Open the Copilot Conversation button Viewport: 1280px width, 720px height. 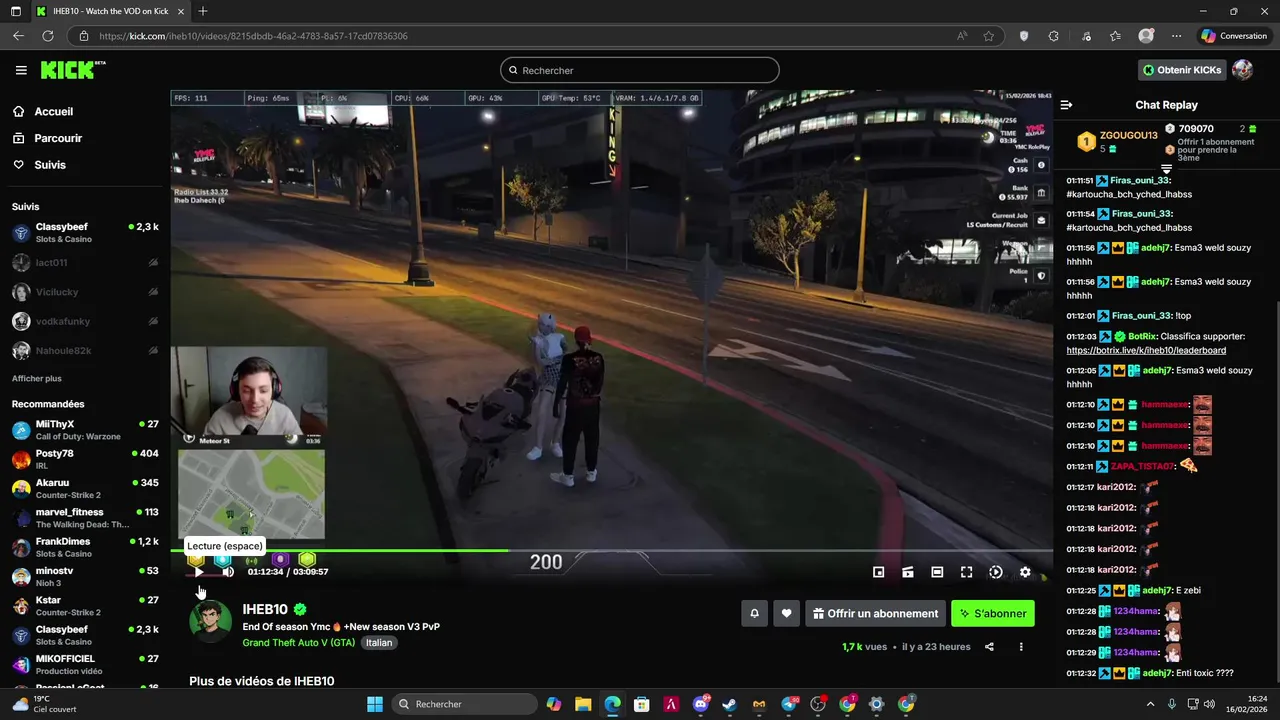coord(1235,36)
